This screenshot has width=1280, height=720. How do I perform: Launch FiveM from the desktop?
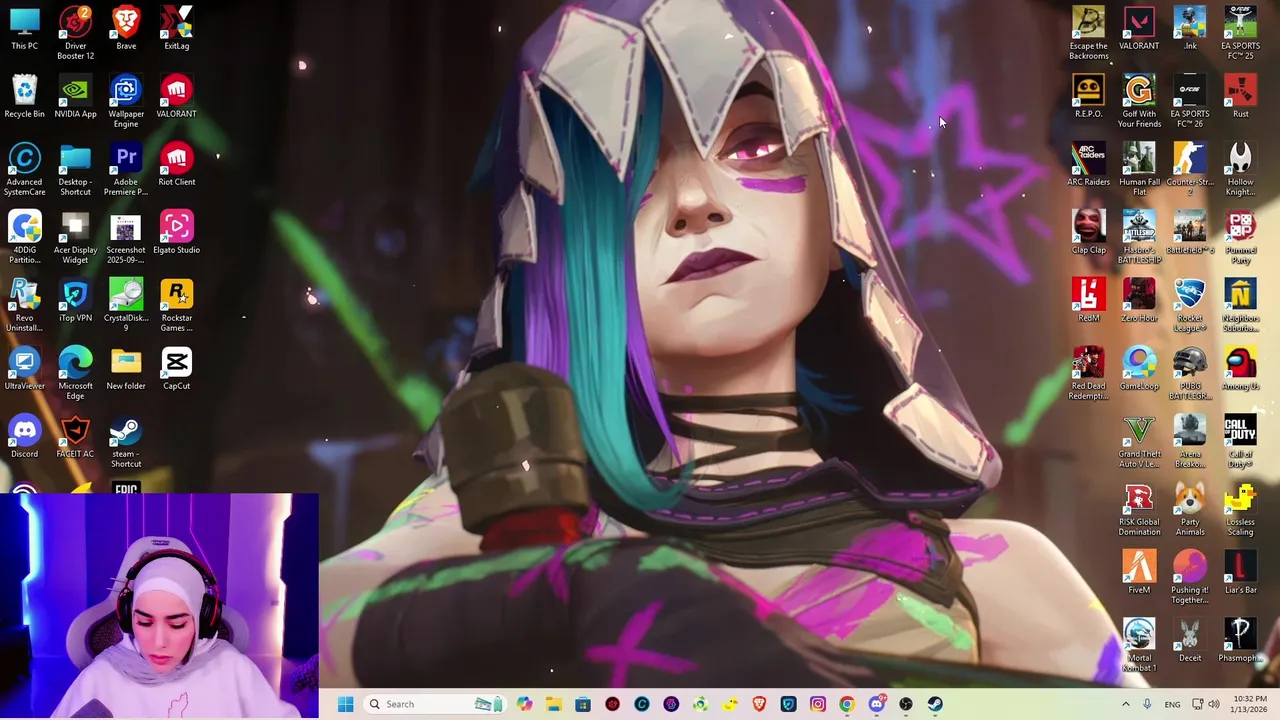pos(1139,572)
